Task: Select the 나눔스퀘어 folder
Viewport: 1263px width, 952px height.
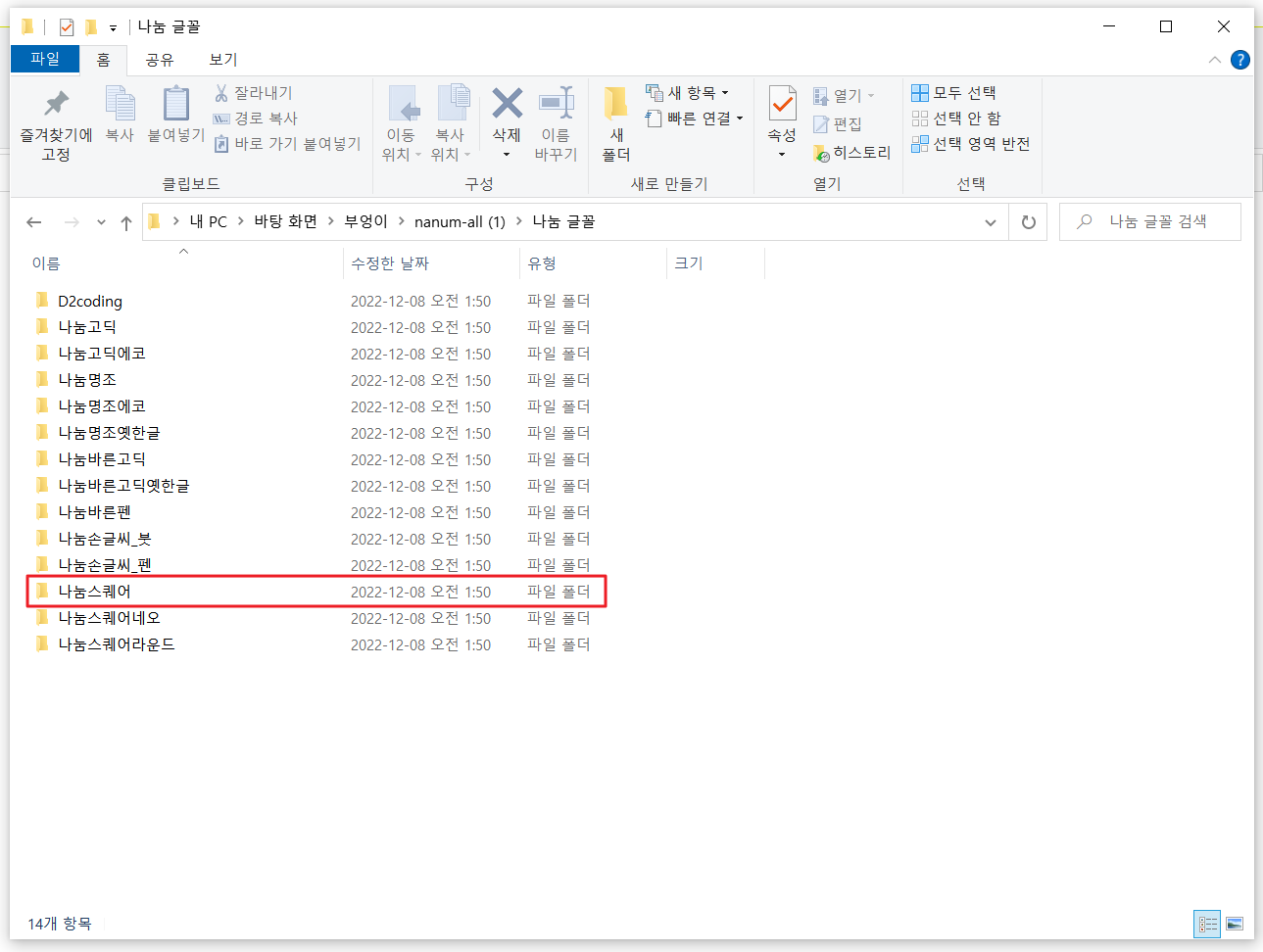Action: click(94, 592)
